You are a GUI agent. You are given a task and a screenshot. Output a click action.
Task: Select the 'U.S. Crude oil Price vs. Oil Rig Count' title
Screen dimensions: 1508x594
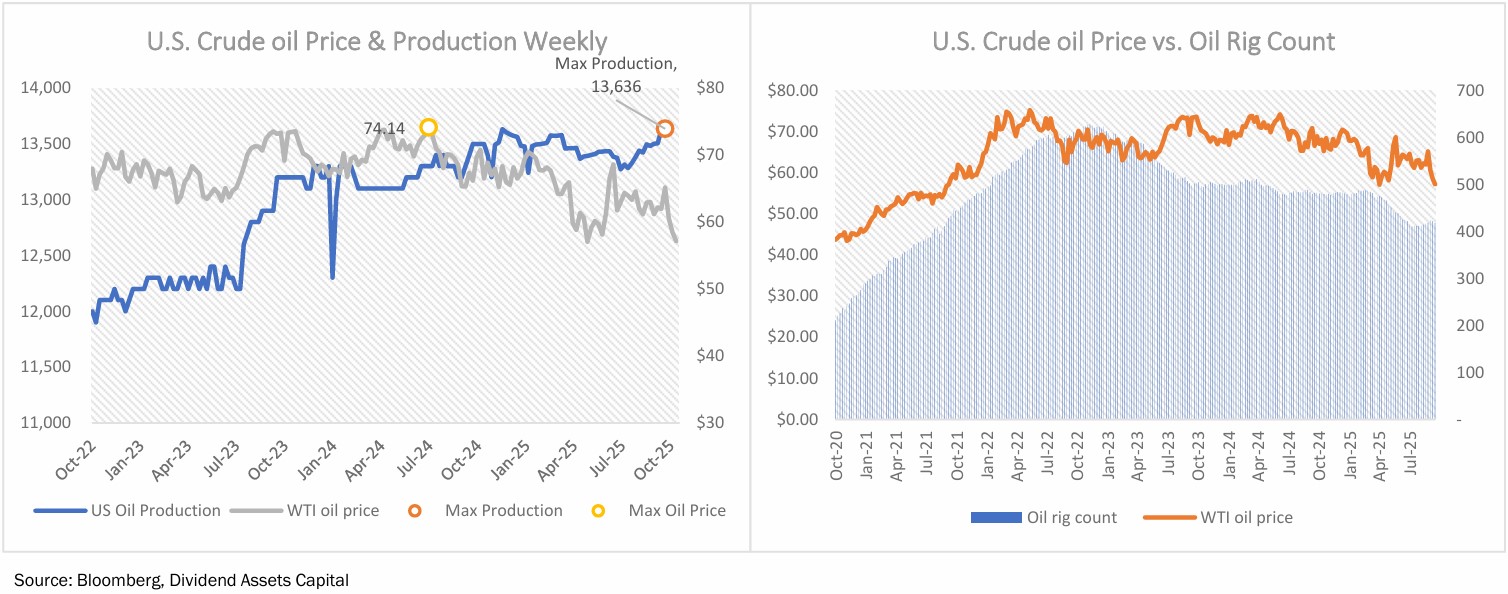pos(1135,42)
